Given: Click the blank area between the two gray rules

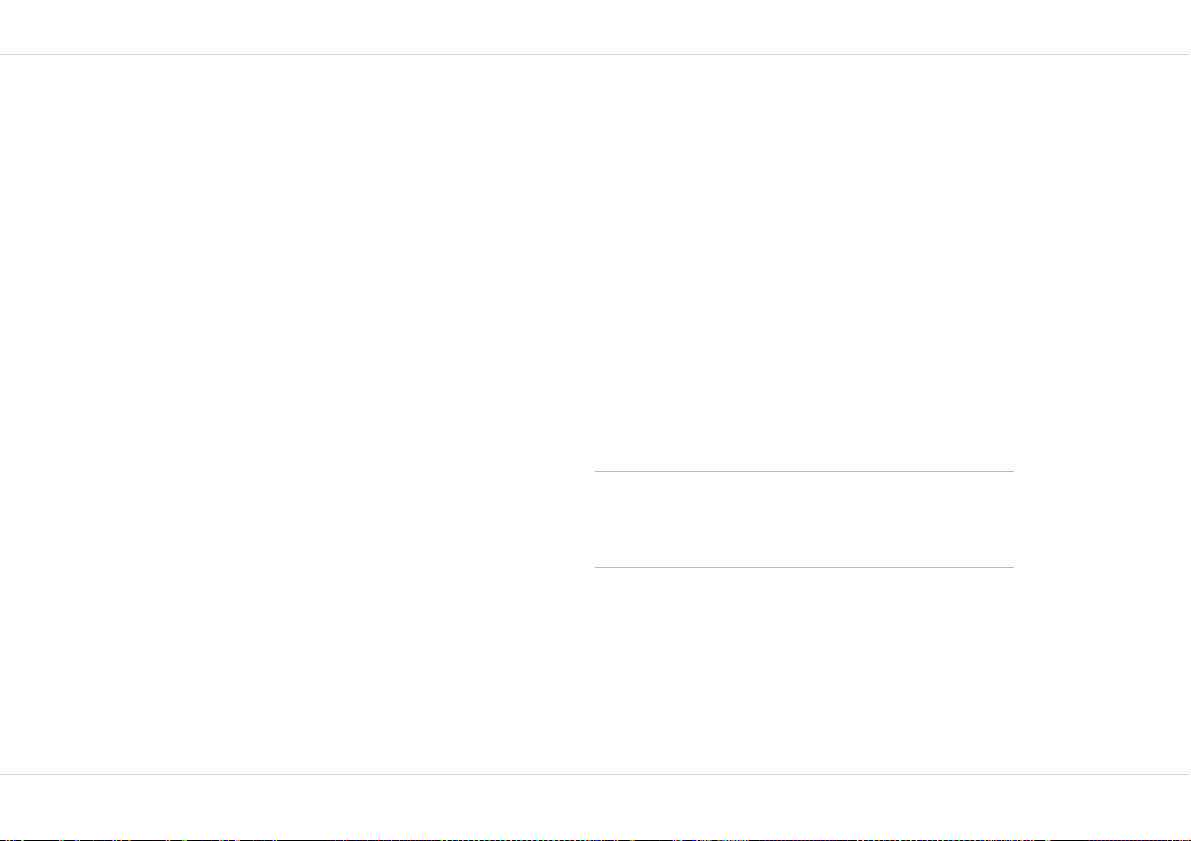Looking at the screenshot, I should [804, 519].
